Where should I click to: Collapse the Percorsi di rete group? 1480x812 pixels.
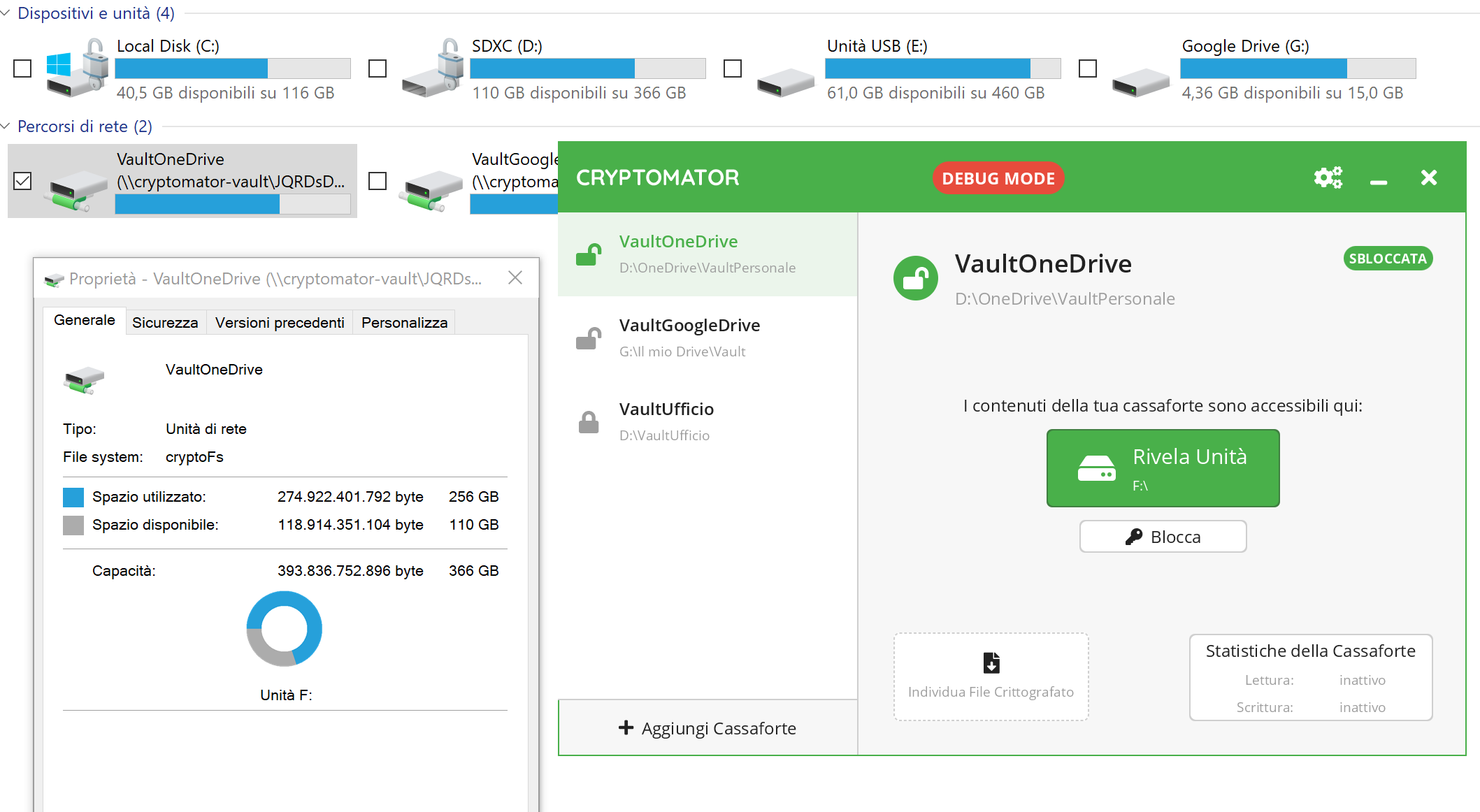[6, 126]
